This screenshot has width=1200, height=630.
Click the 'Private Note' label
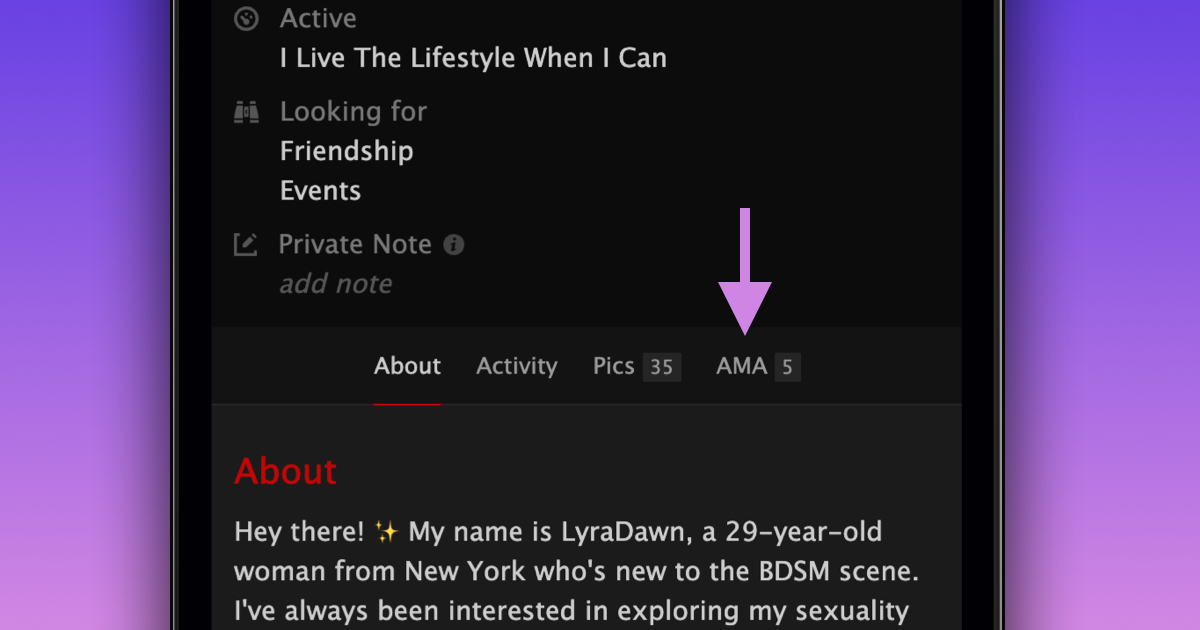[x=355, y=244]
